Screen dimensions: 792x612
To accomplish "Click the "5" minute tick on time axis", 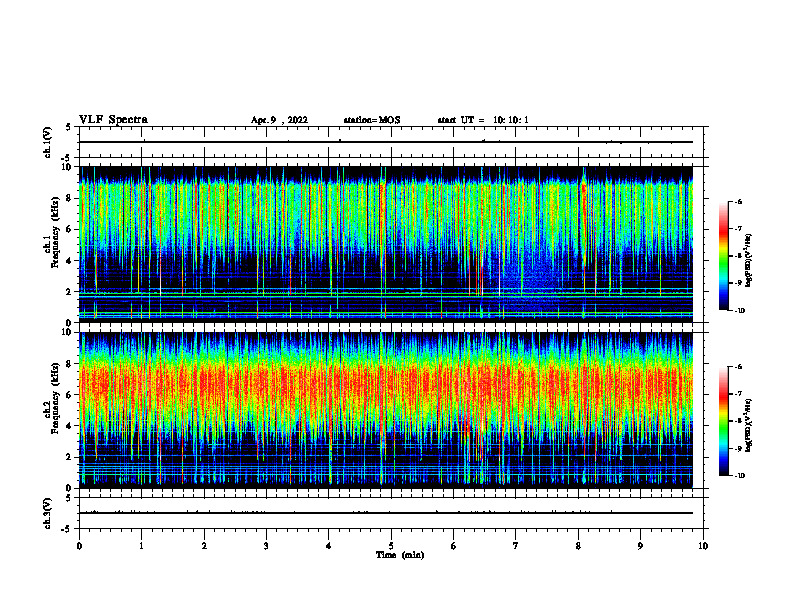I will [391, 546].
